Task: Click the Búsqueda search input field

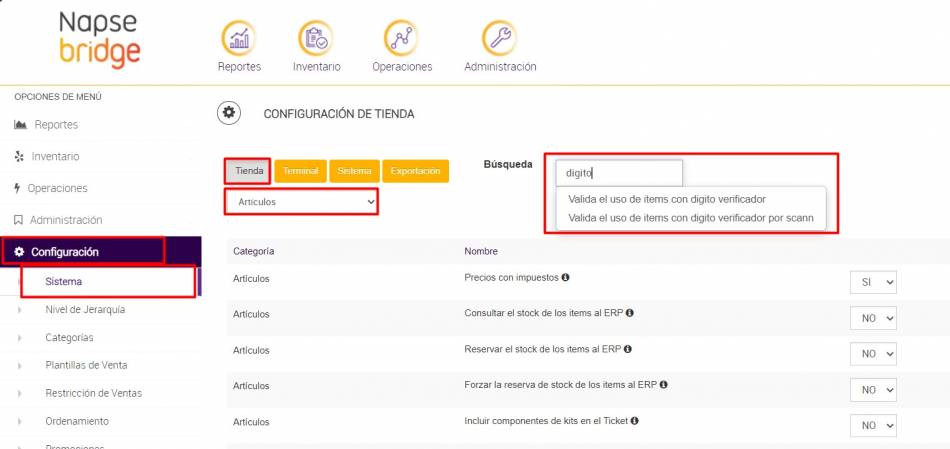Action: 619,173
